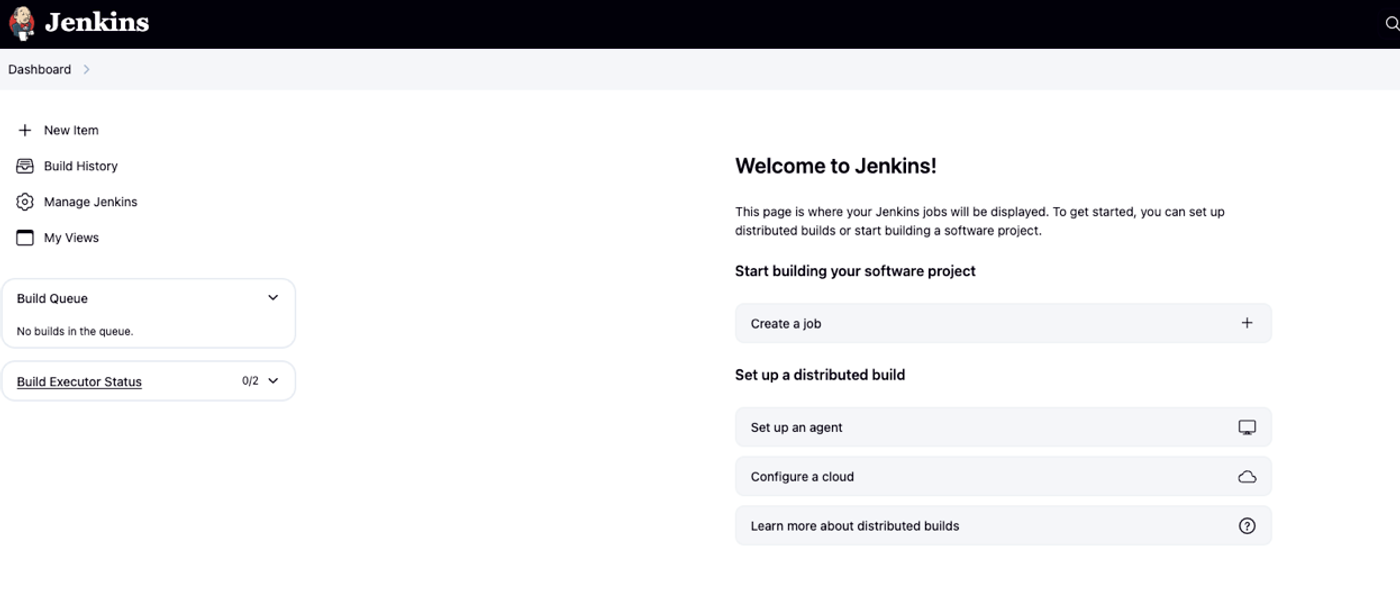Image resolution: width=1400 pixels, height=604 pixels.
Task: Collapse the Build Queue panel chevron
Action: (x=273, y=298)
